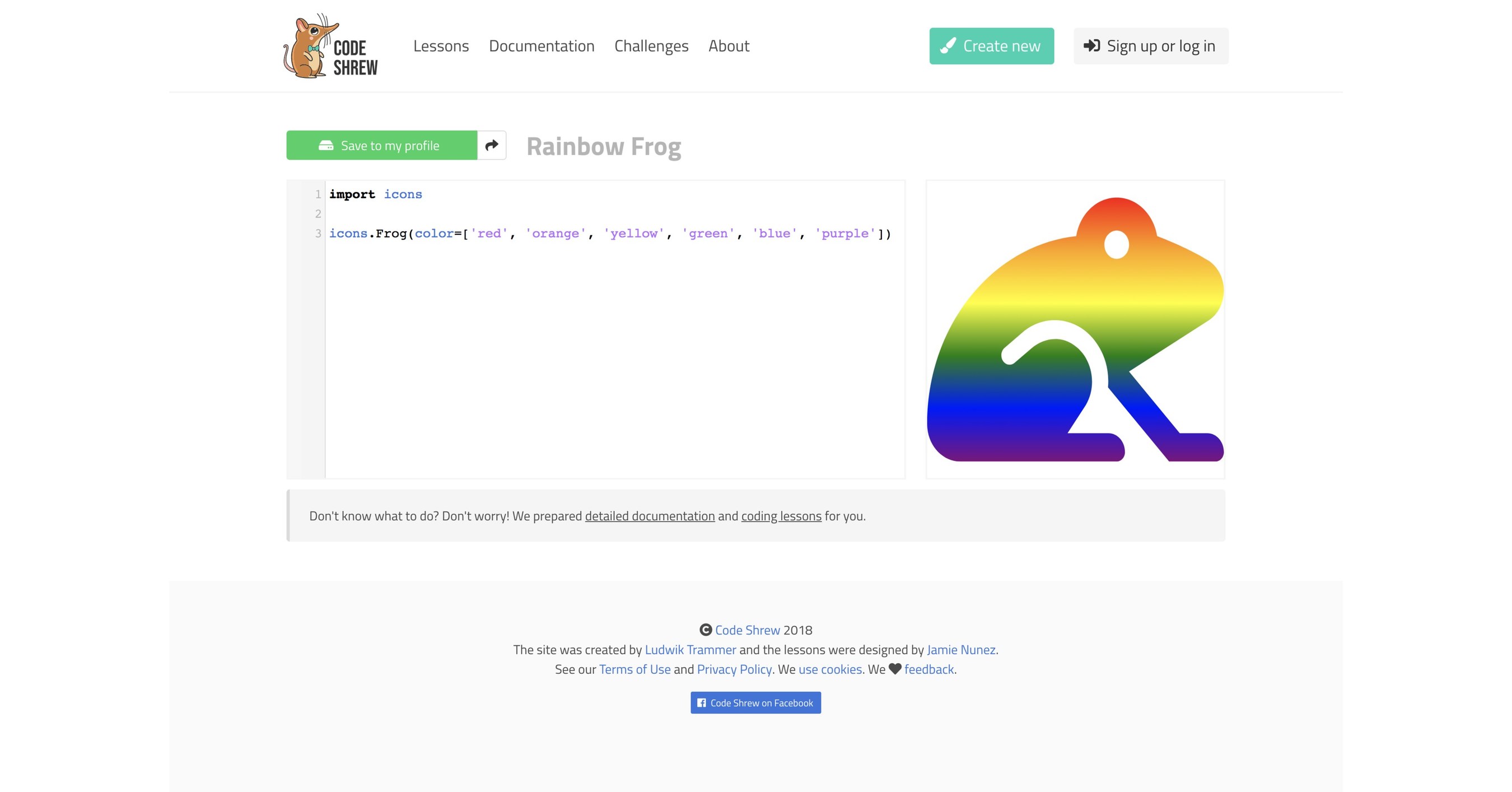Screen dimensions: 1512x792
Task: Open the Lessons page
Action: coord(441,46)
